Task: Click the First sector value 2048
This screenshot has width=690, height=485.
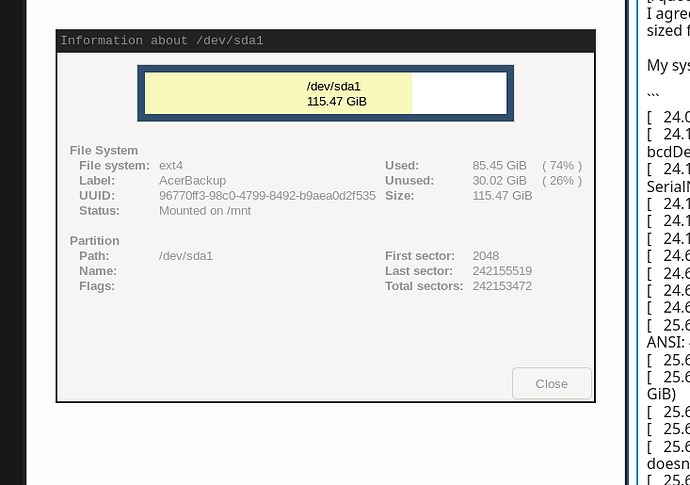Action: point(486,256)
